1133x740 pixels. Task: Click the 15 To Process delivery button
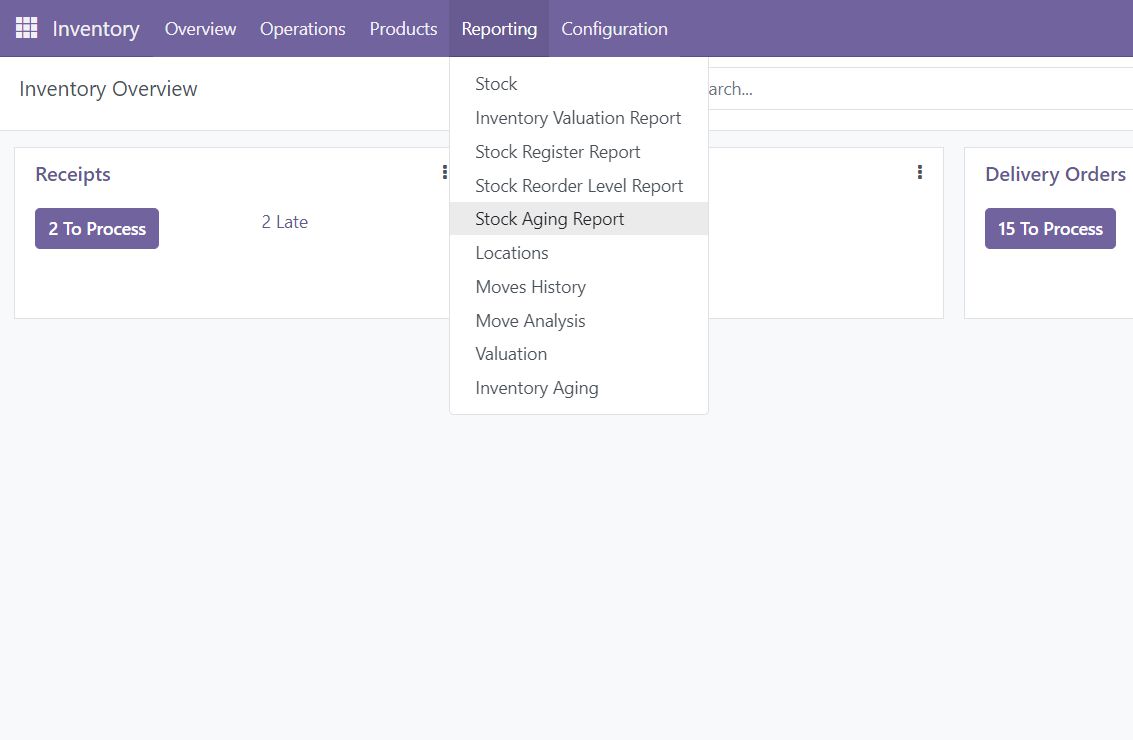click(x=1049, y=229)
